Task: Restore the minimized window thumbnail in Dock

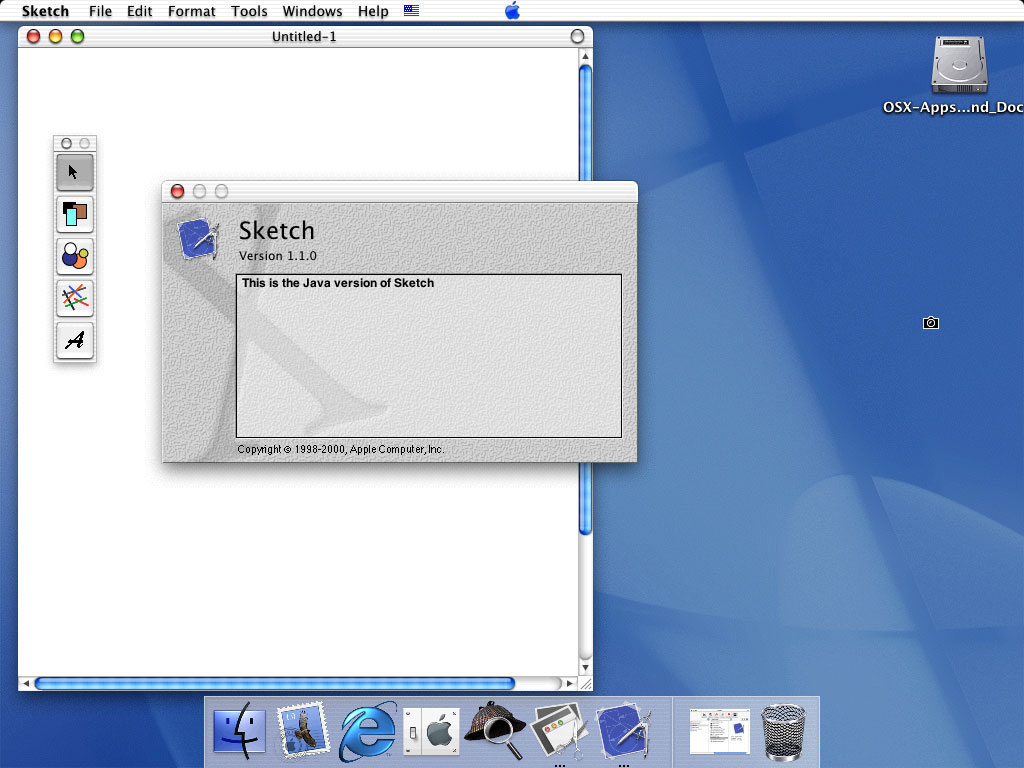Action: (x=720, y=732)
